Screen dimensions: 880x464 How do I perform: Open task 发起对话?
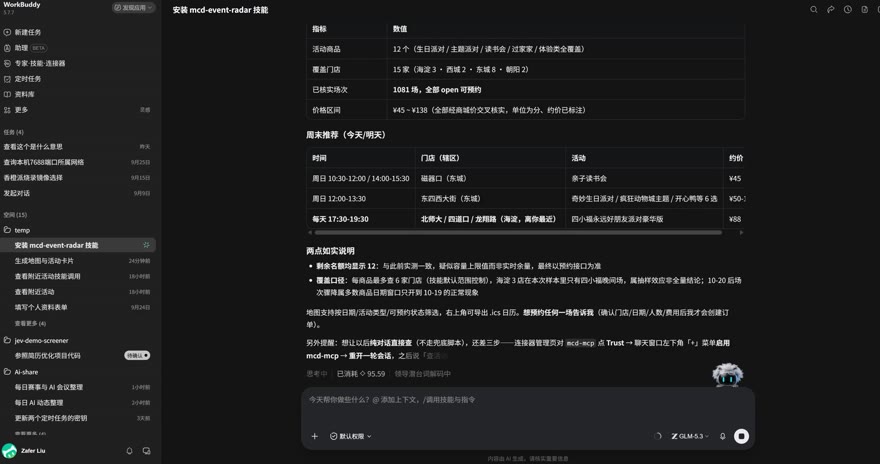coord(17,193)
